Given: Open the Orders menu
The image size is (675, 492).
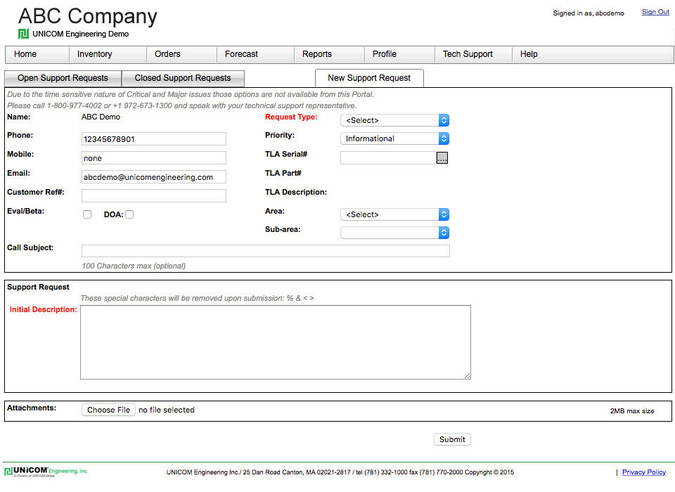Looking at the screenshot, I should [x=181, y=54].
